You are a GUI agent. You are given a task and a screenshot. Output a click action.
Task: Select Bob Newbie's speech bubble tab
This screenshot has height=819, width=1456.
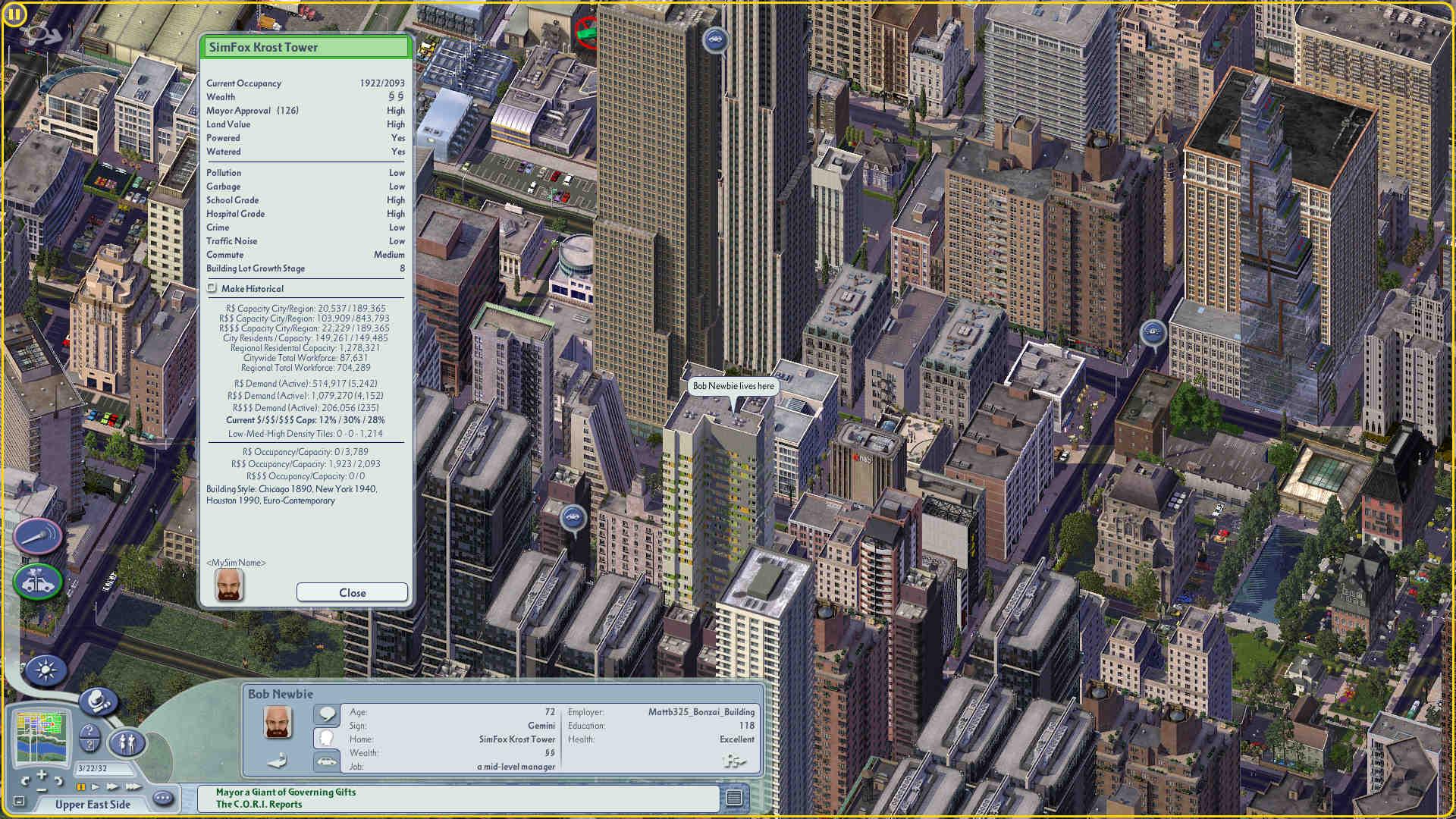coord(327,714)
